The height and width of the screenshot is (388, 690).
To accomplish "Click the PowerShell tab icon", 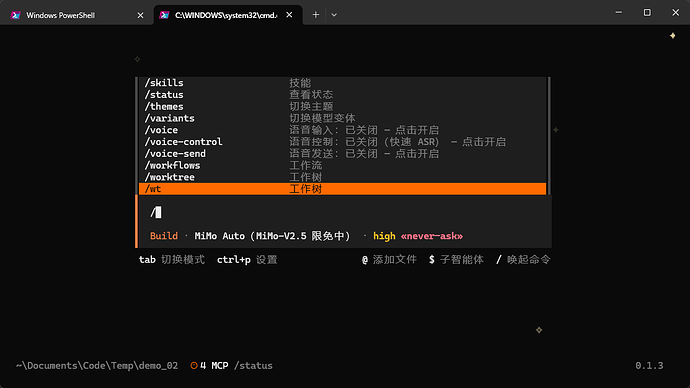I will click(16, 15).
